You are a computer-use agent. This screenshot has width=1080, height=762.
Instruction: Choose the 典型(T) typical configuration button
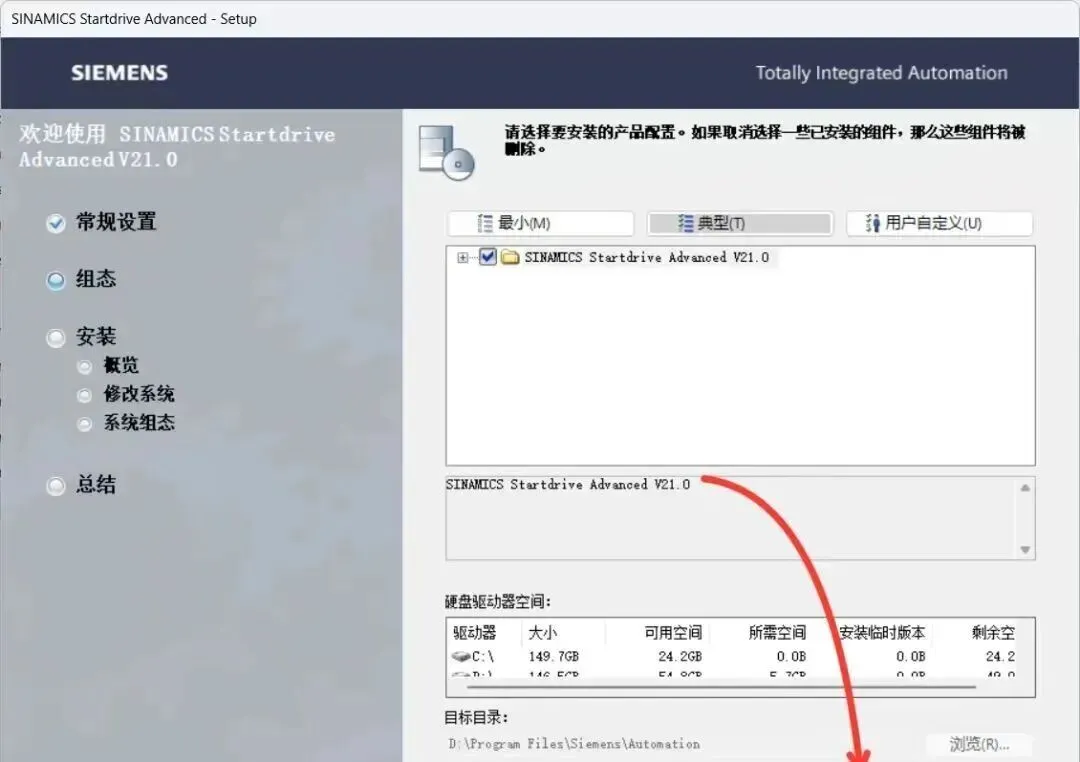click(x=740, y=223)
